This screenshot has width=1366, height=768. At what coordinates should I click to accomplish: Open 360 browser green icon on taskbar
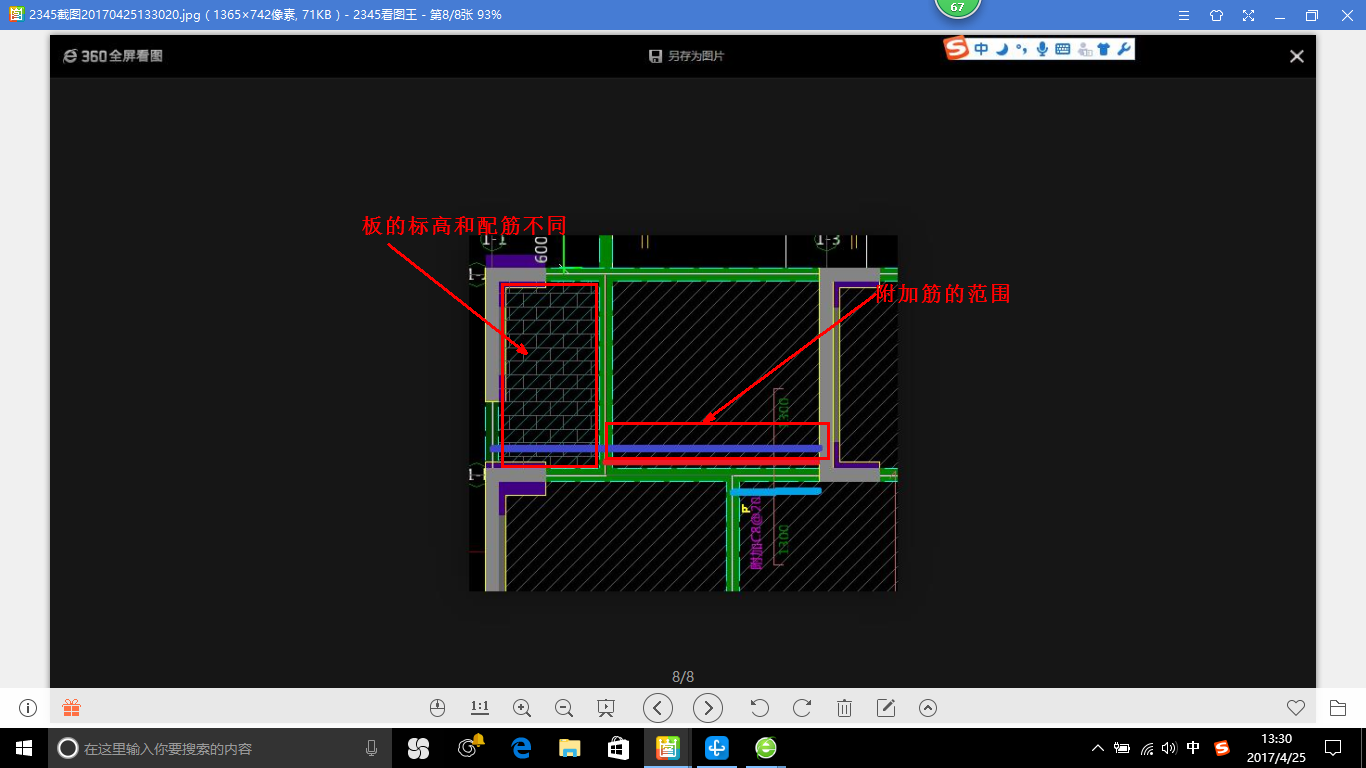(x=767, y=747)
